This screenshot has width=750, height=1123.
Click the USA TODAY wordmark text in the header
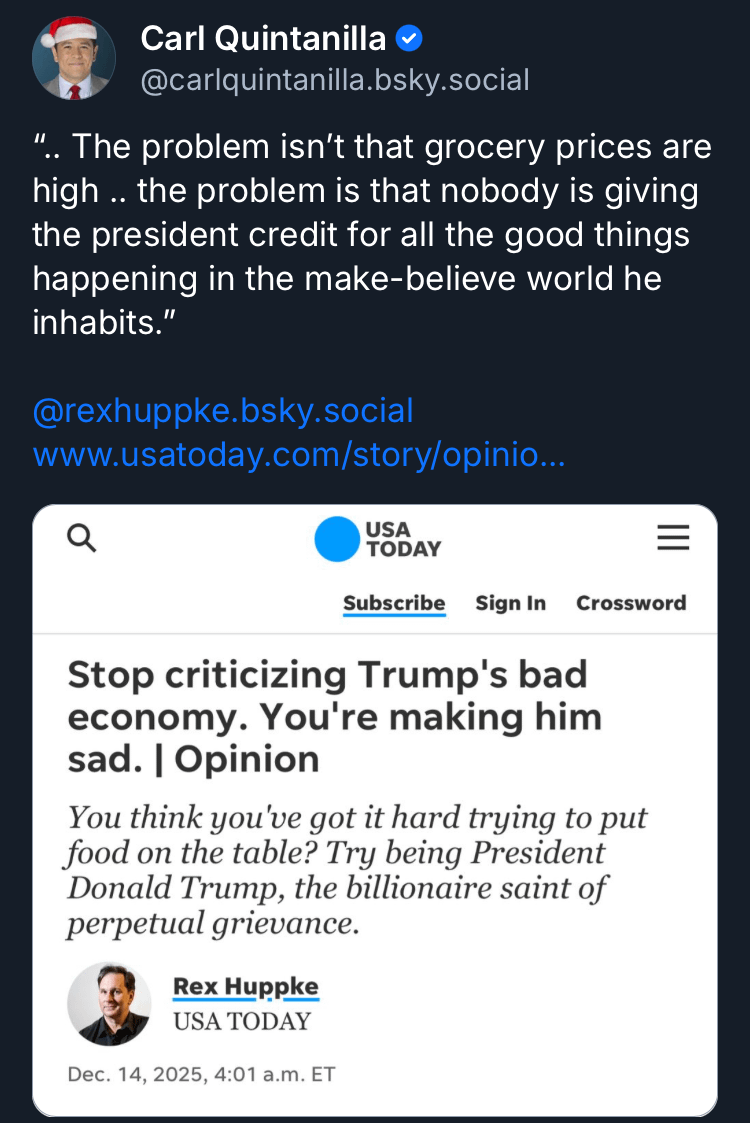(403, 539)
